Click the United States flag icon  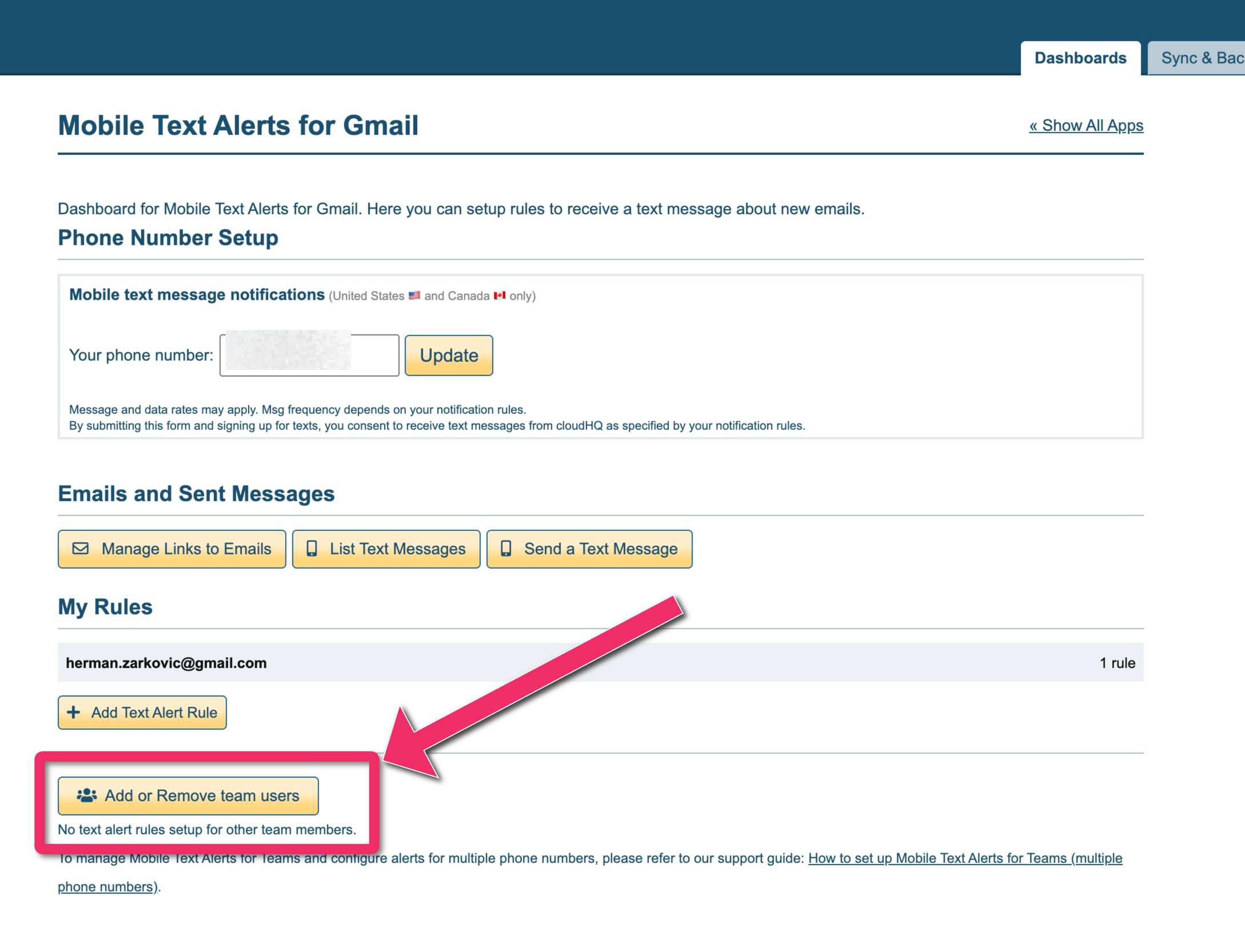[414, 295]
